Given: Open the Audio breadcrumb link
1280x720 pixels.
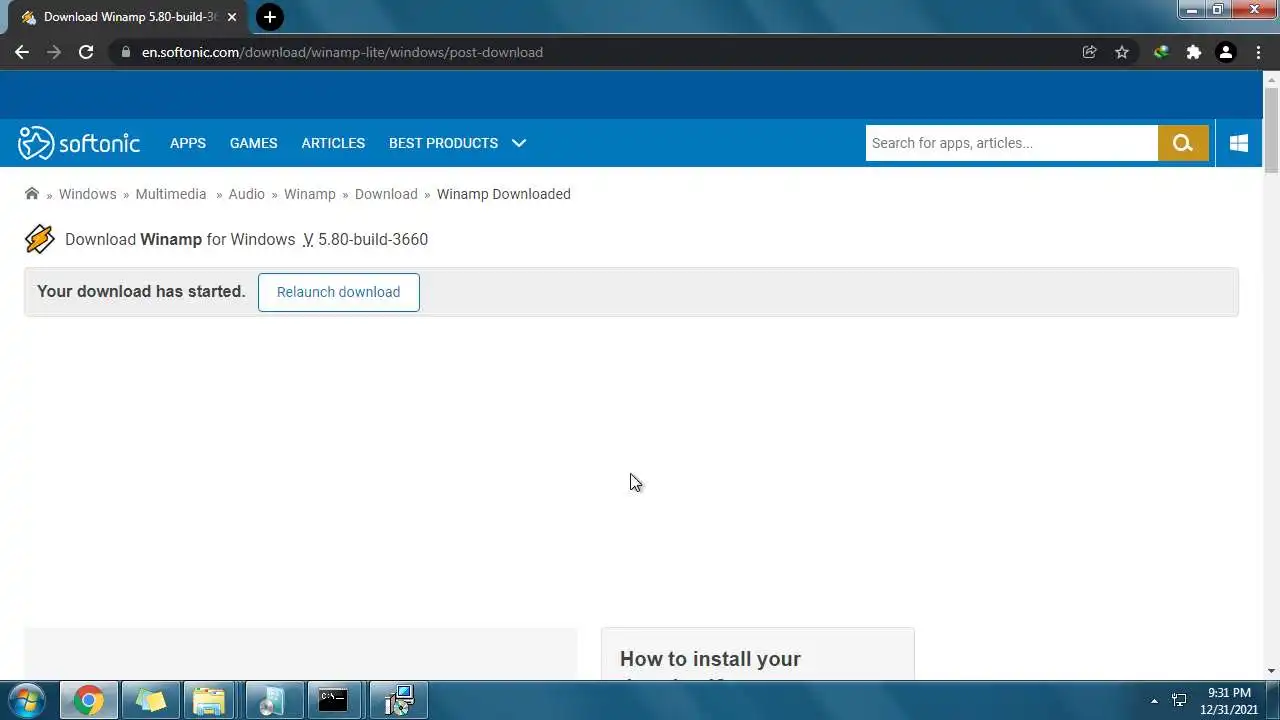Looking at the screenshot, I should [246, 194].
